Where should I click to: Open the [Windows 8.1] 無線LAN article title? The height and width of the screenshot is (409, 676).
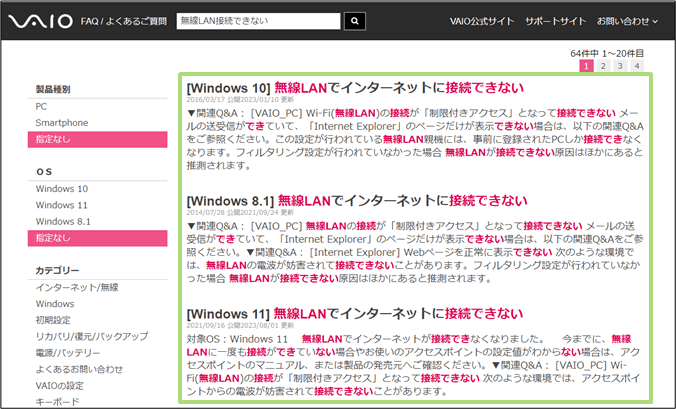click(357, 201)
